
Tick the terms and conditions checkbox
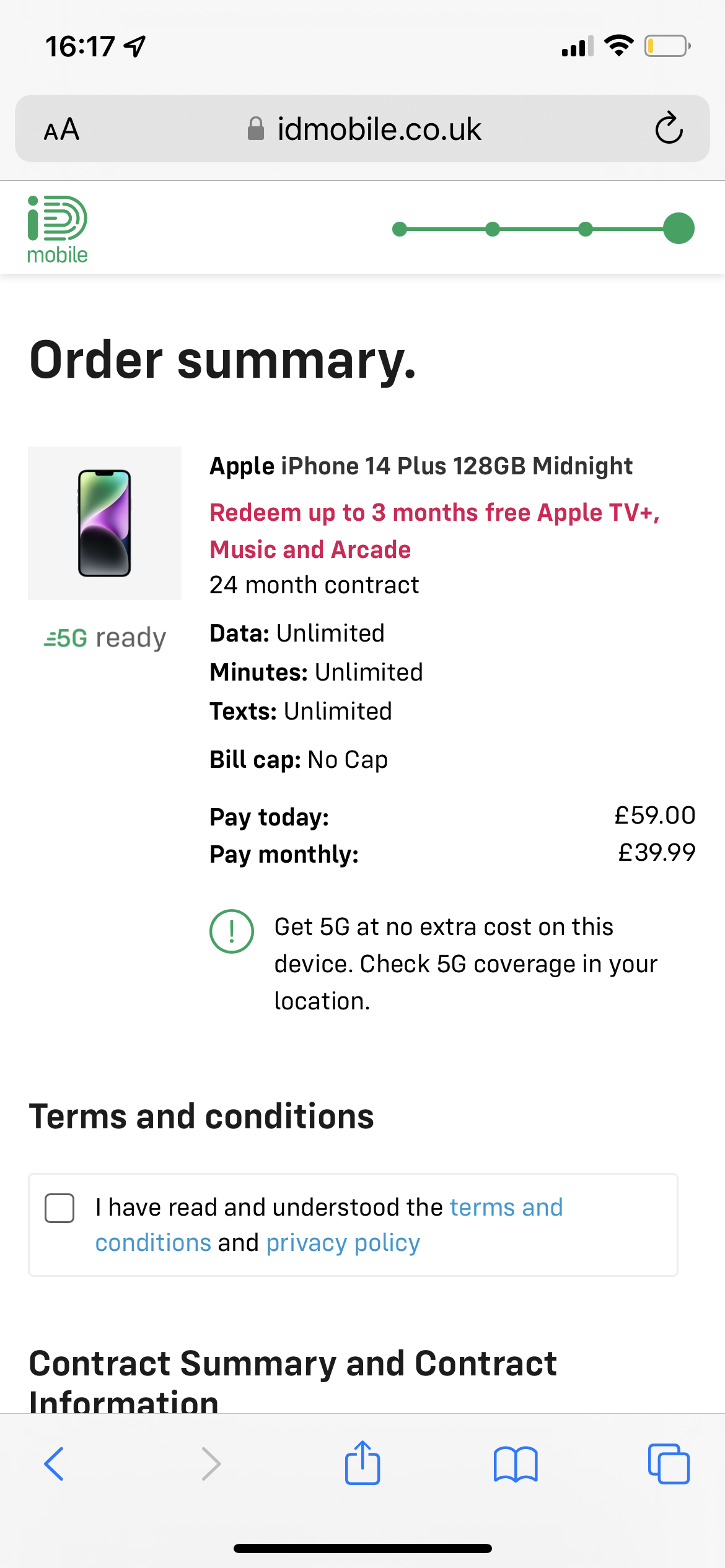59,1208
